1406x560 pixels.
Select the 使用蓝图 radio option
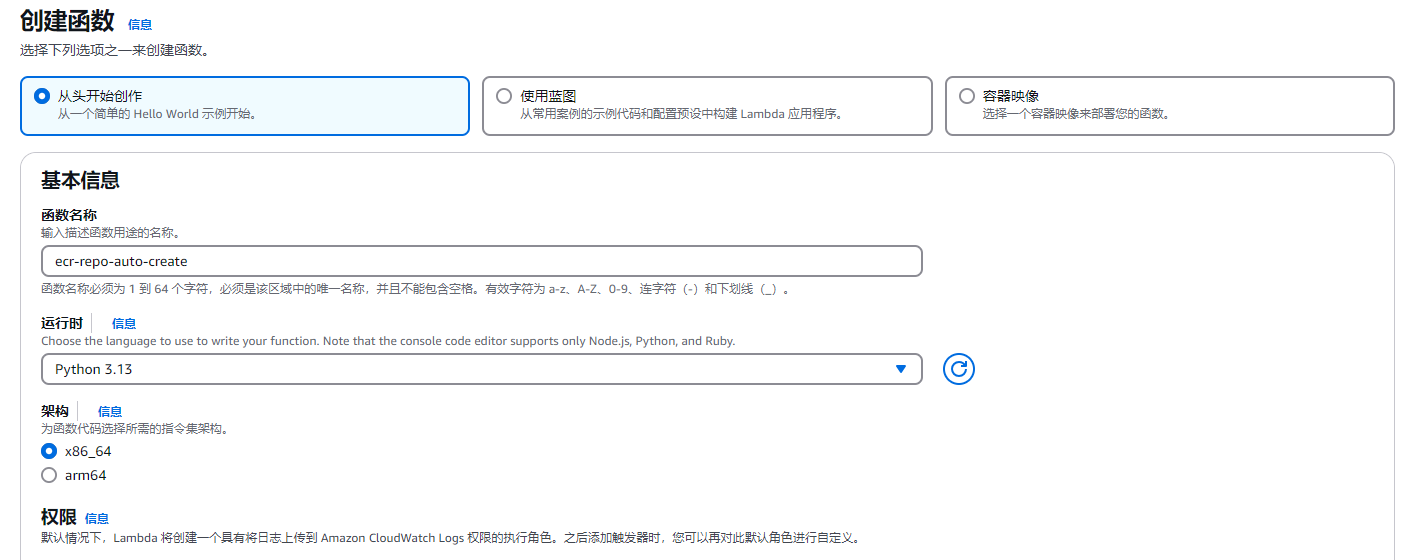[x=504, y=96]
